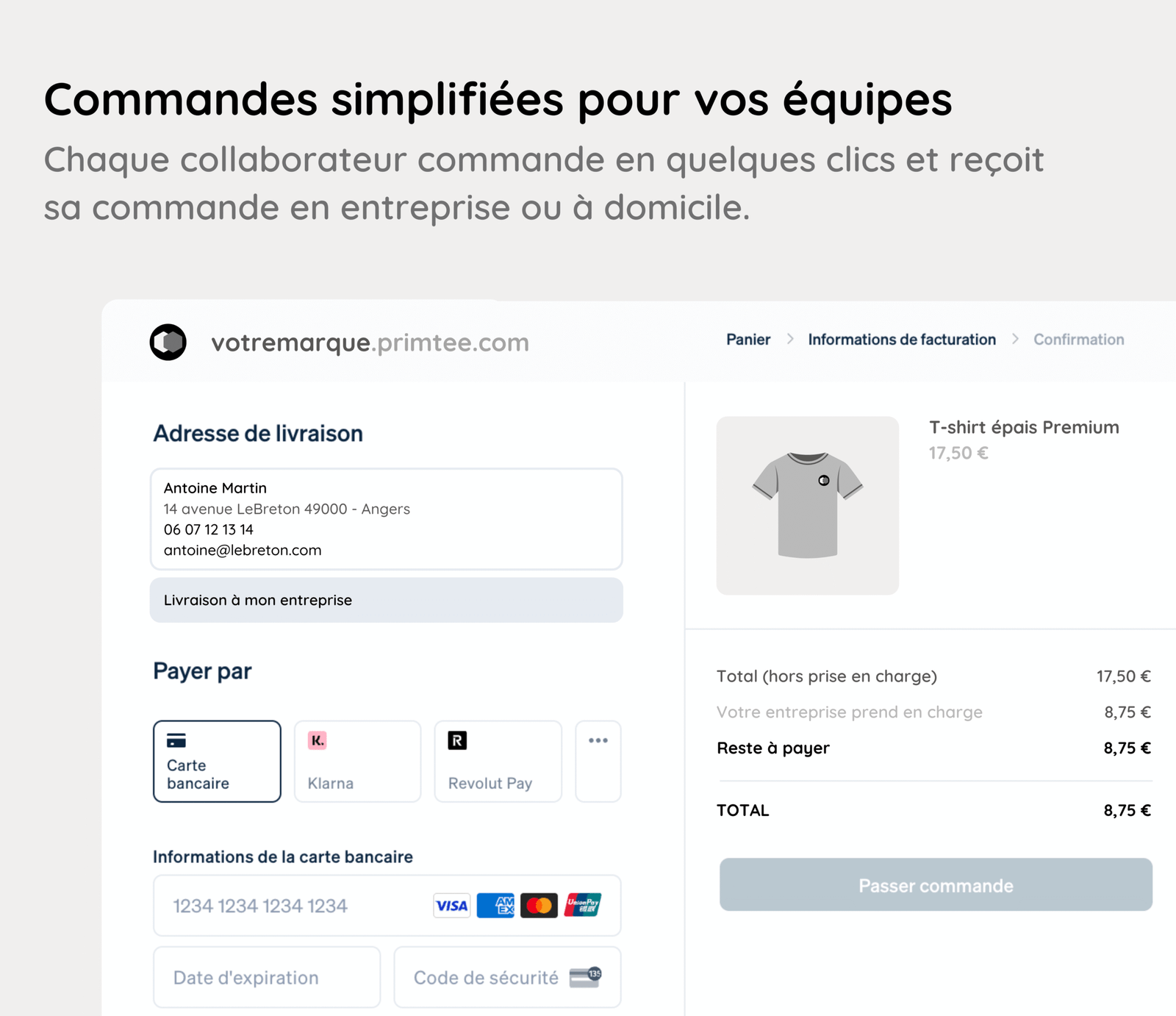Click the UnionPay card icon
Screen dimensions: 1176x1016
583,906
